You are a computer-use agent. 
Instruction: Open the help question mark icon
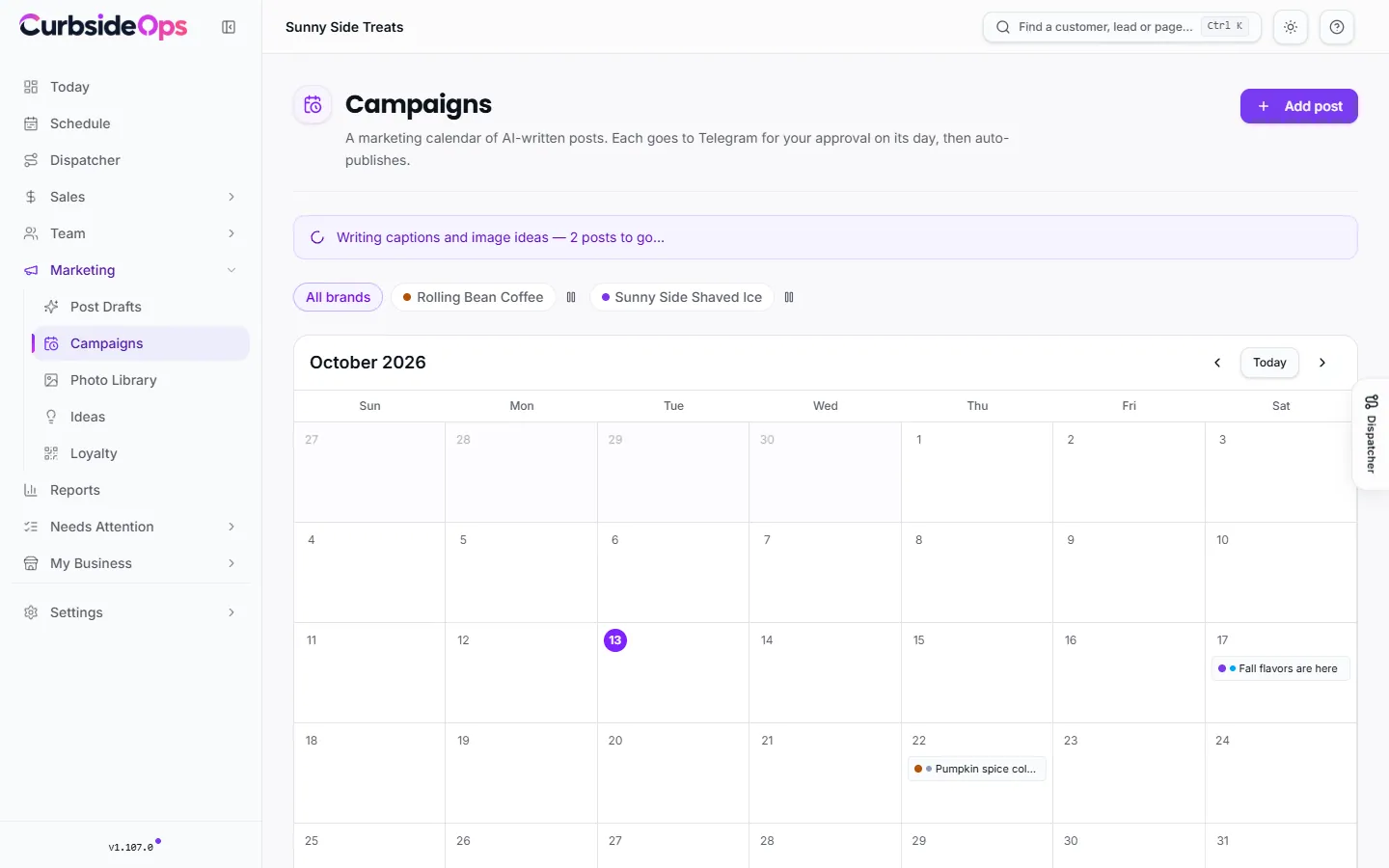tap(1337, 27)
